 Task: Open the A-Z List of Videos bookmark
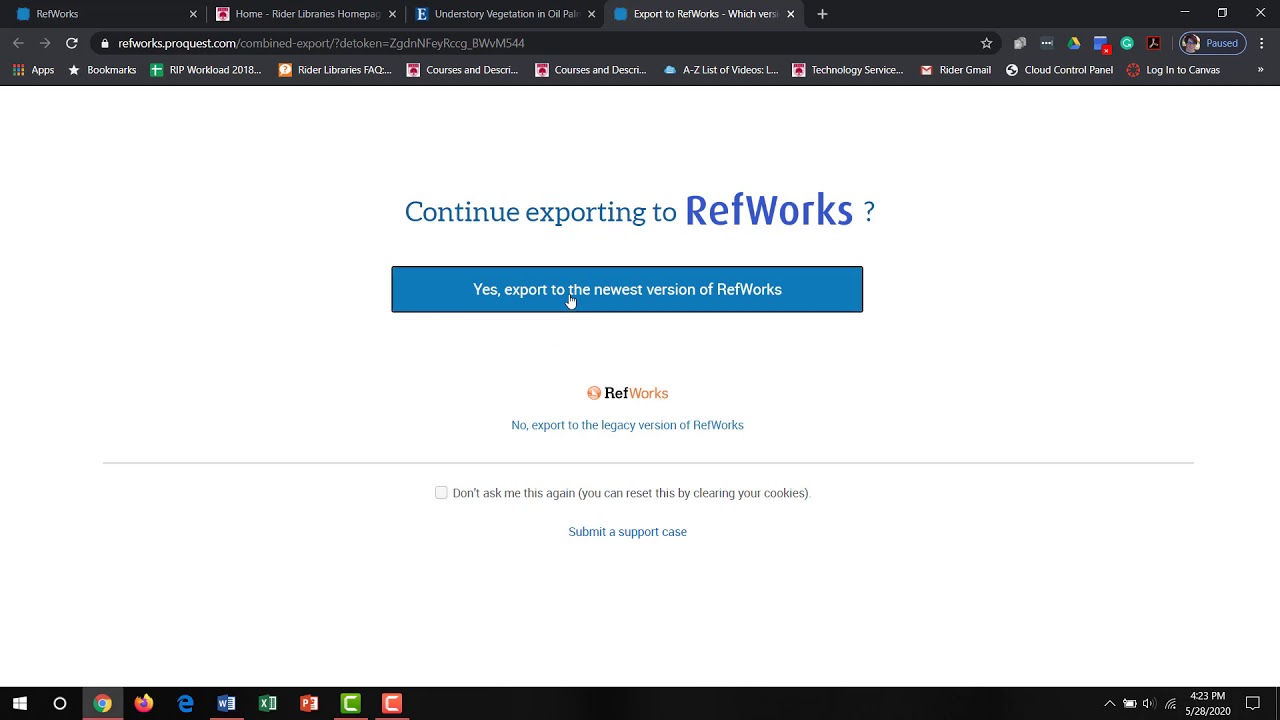(x=721, y=70)
